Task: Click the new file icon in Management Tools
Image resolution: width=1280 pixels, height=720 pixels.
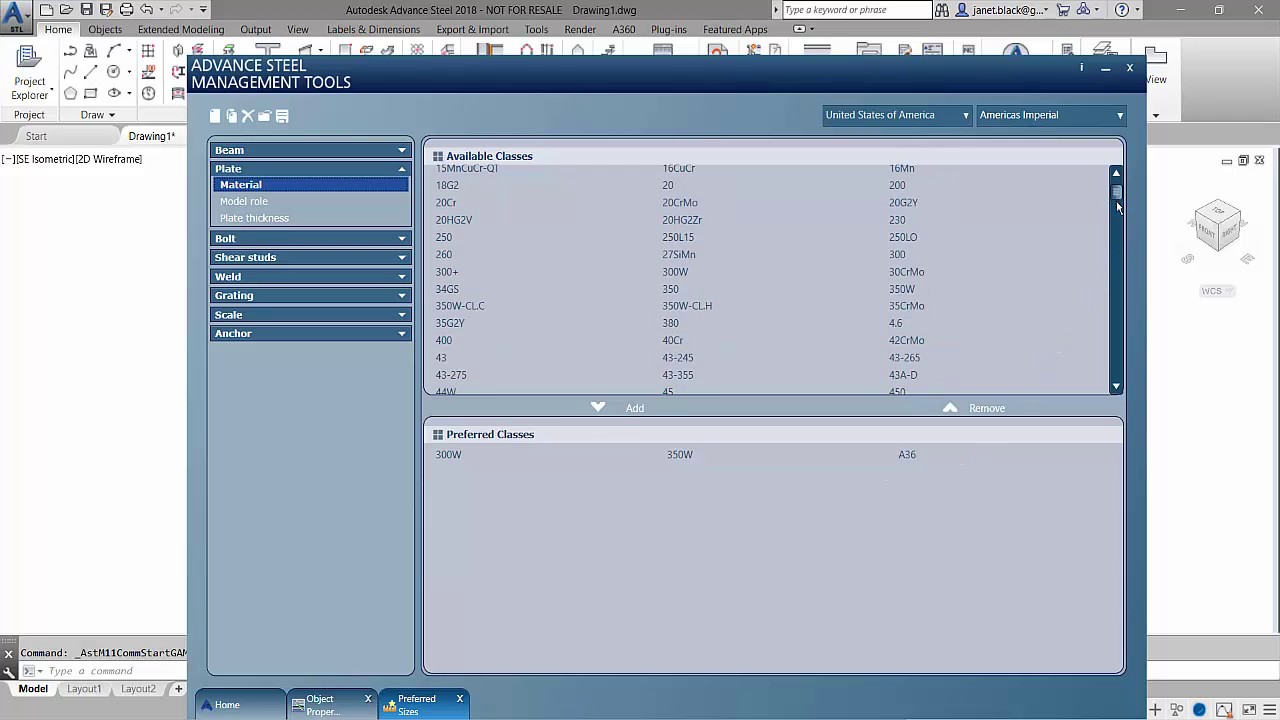Action: coord(214,116)
